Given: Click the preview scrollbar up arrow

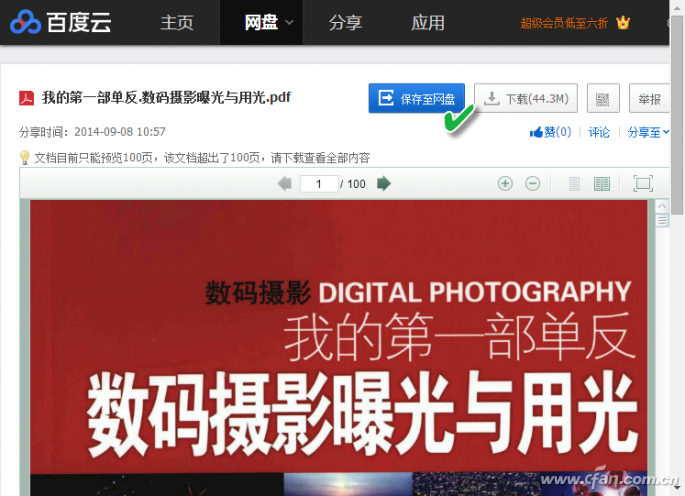Looking at the screenshot, I should 662,206.
